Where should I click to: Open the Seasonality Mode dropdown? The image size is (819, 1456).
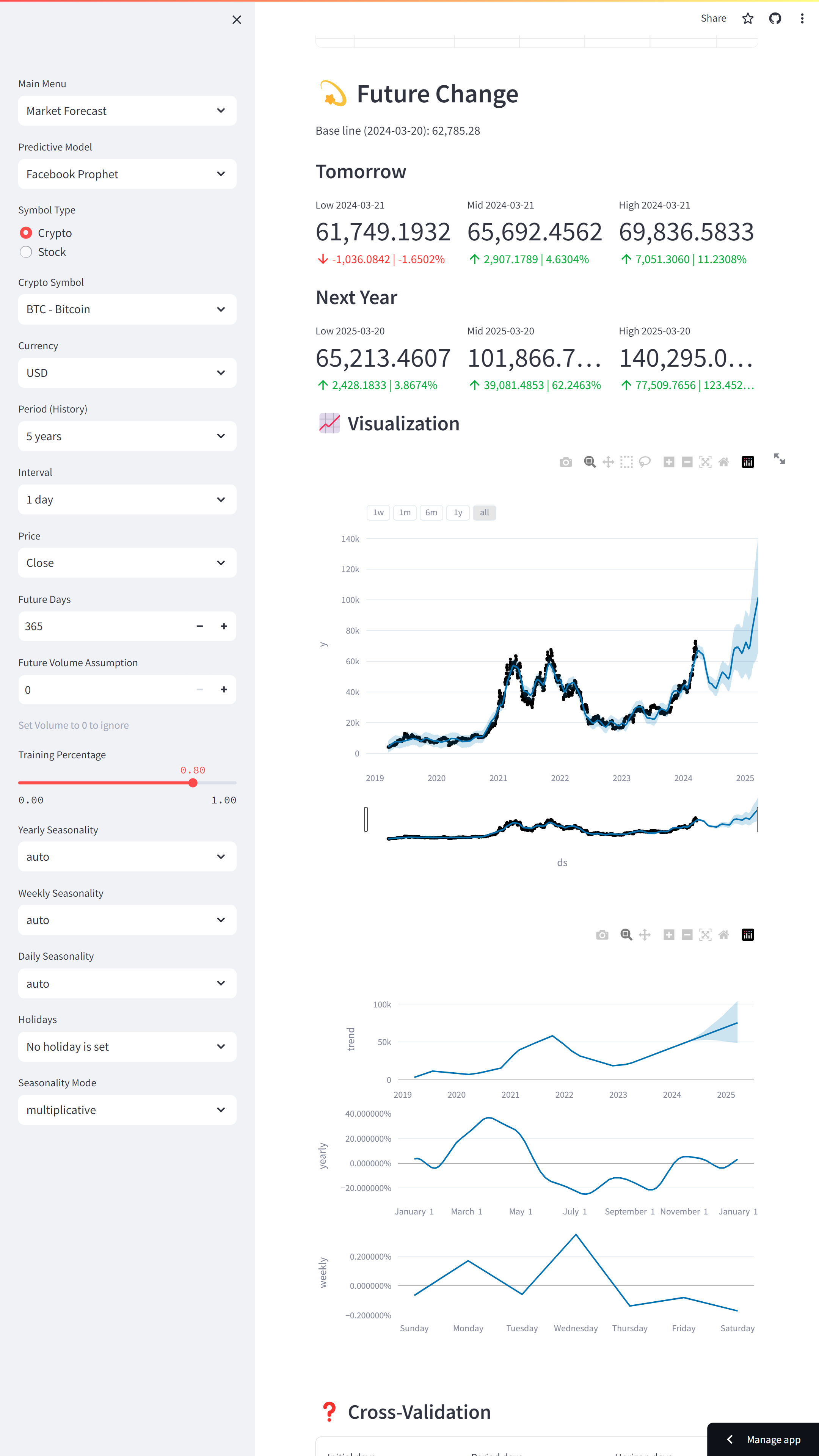(127, 1110)
